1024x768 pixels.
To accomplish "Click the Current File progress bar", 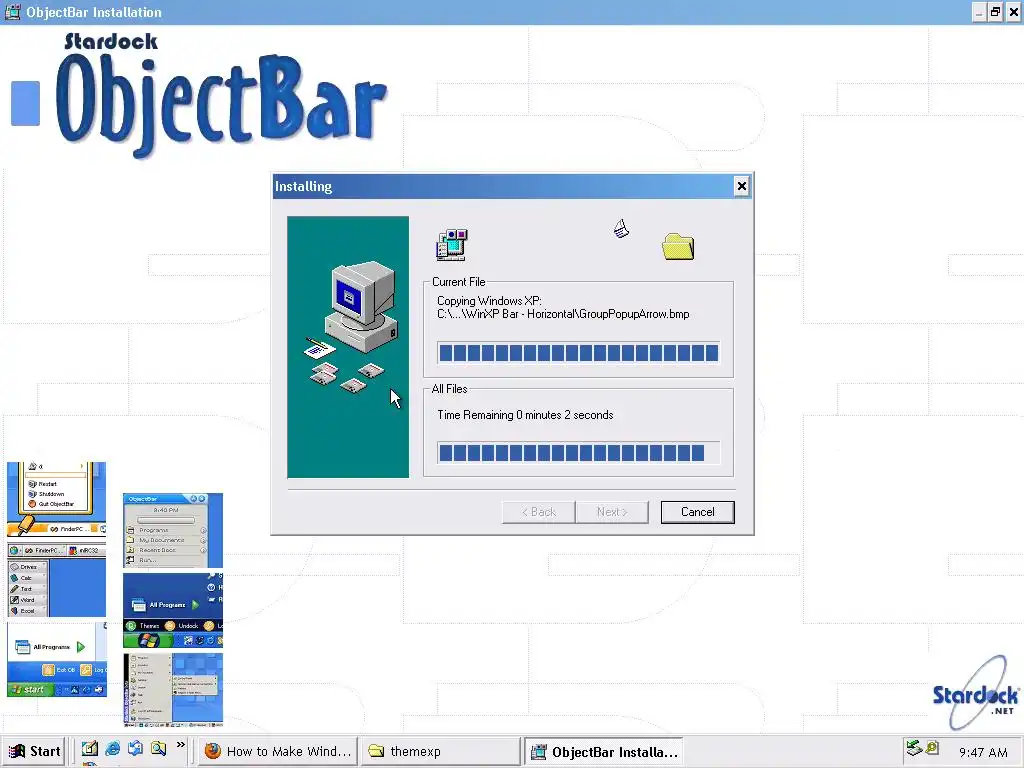I will [579, 353].
